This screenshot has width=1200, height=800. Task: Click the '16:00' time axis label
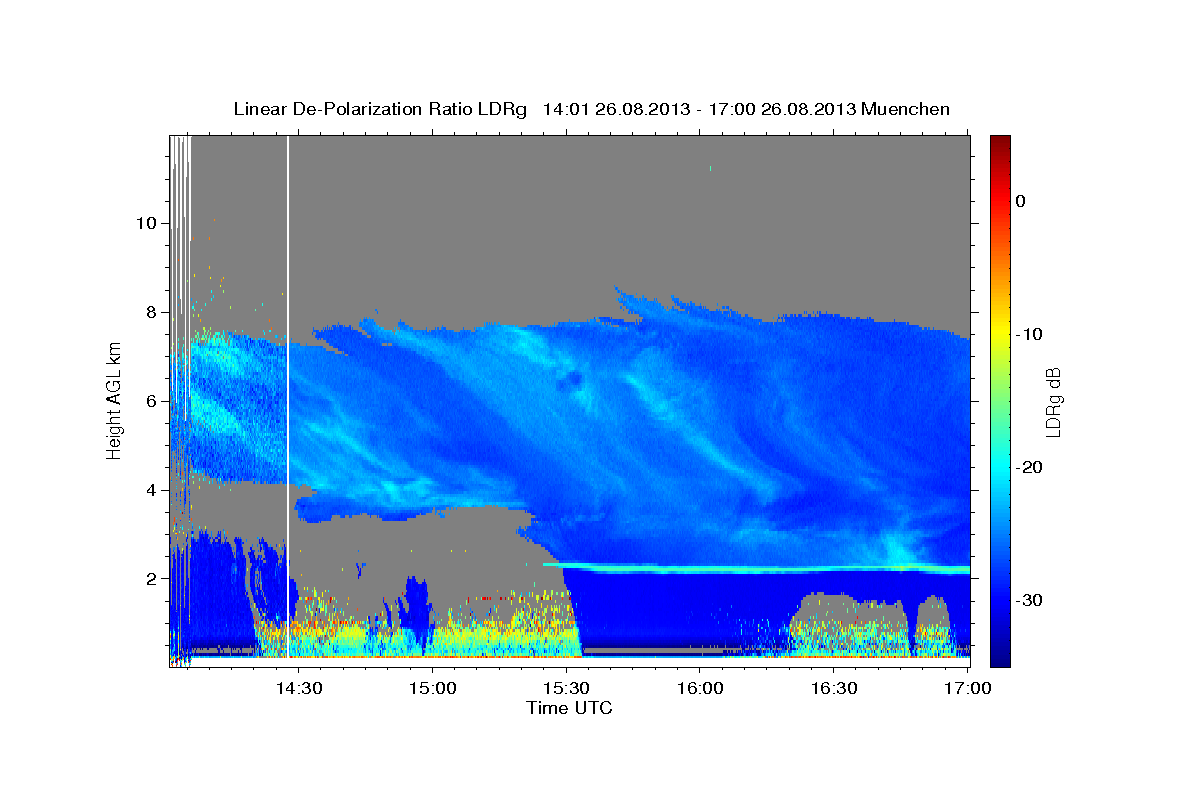click(700, 688)
